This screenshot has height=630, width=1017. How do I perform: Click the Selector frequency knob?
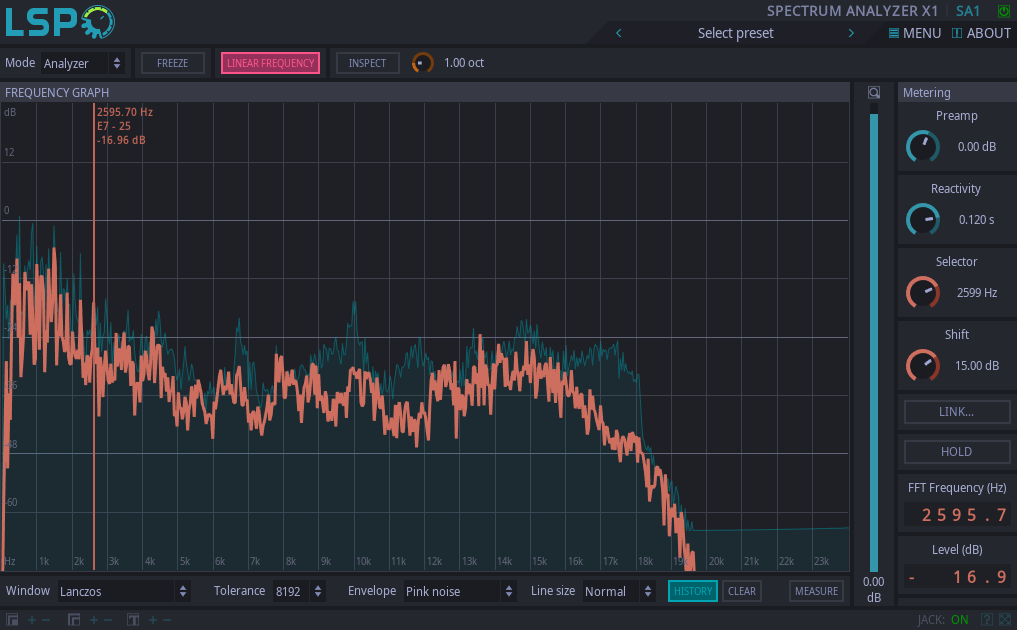922,293
